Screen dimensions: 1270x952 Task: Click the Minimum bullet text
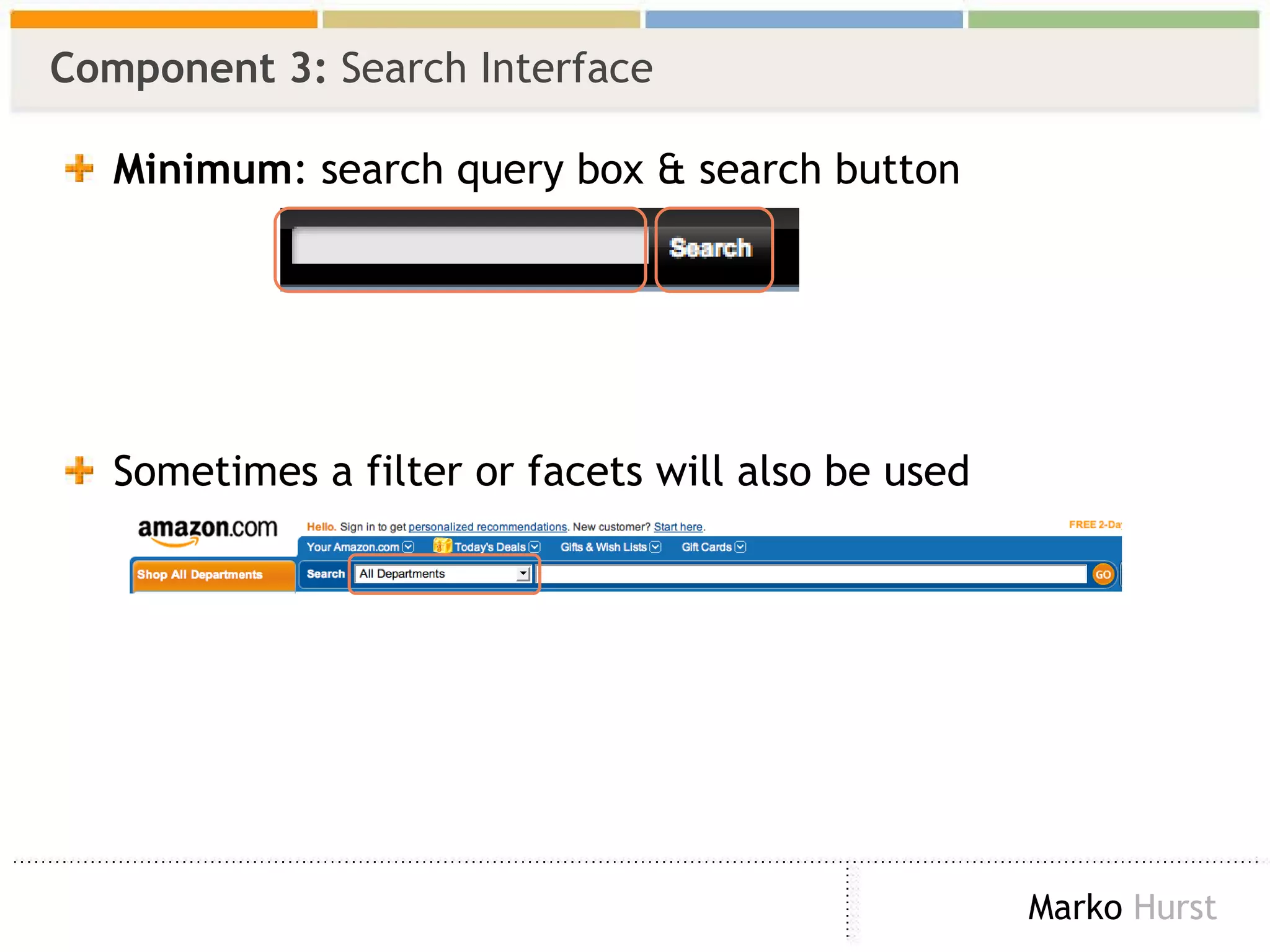point(536,170)
